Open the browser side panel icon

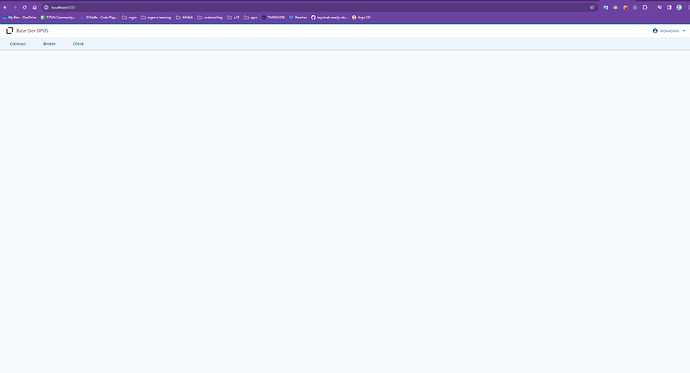click(x=669, y=7)
